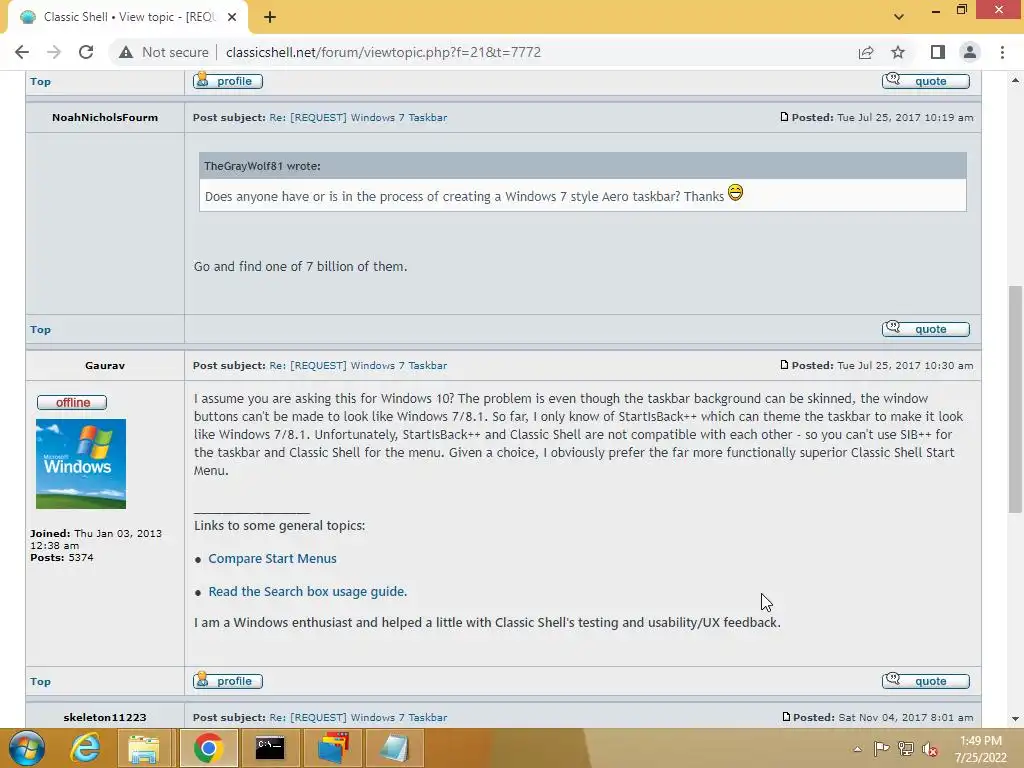Open a new browser tab

pyautogui.click(x=270, y=17)
